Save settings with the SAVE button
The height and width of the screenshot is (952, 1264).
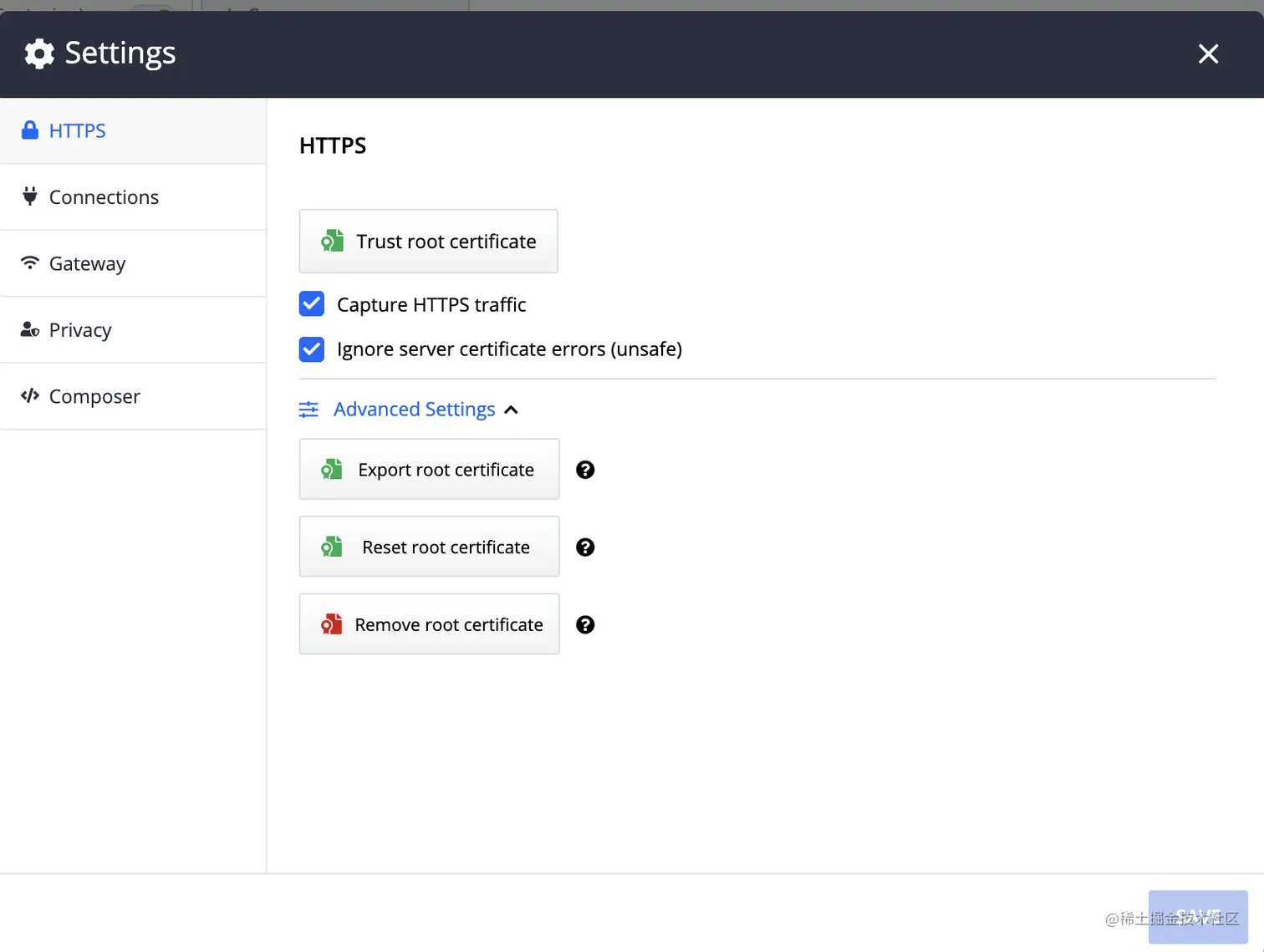[x=1198, y=917]
